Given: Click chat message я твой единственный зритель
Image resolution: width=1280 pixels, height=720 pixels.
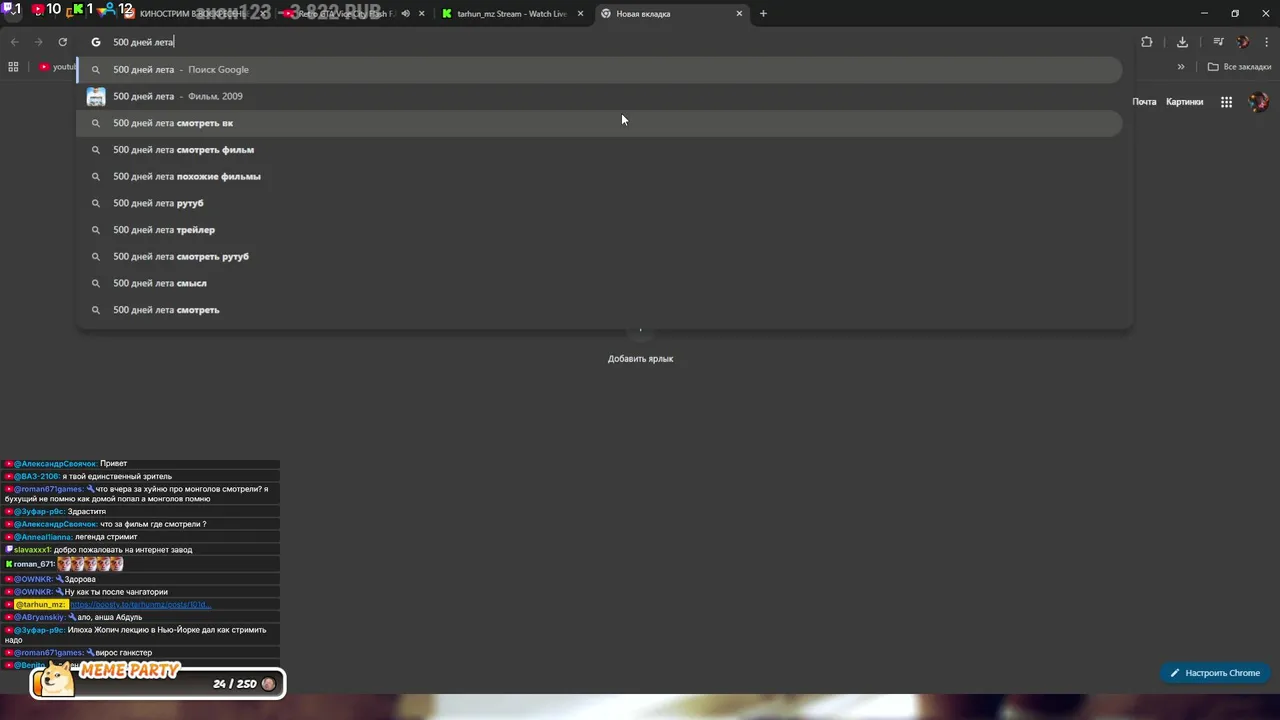Looking at the screenshot, I should (x=117, y=477).
